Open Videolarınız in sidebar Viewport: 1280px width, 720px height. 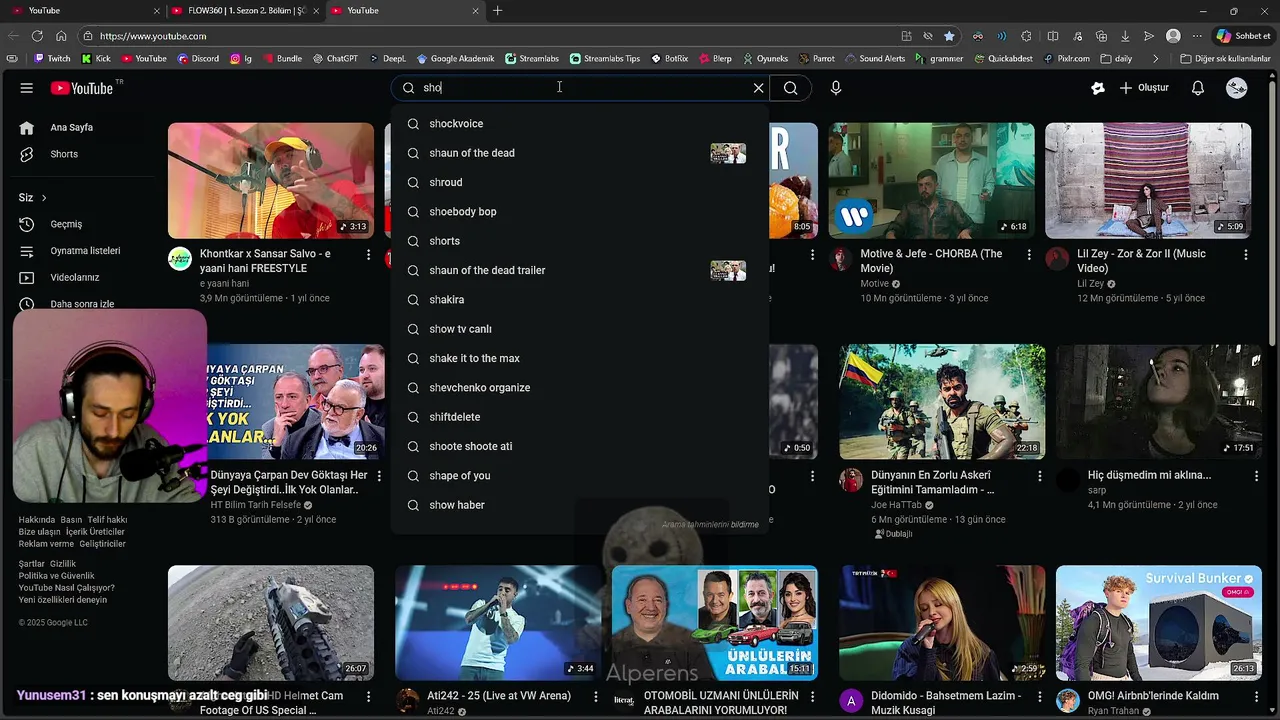click(75, 277)
